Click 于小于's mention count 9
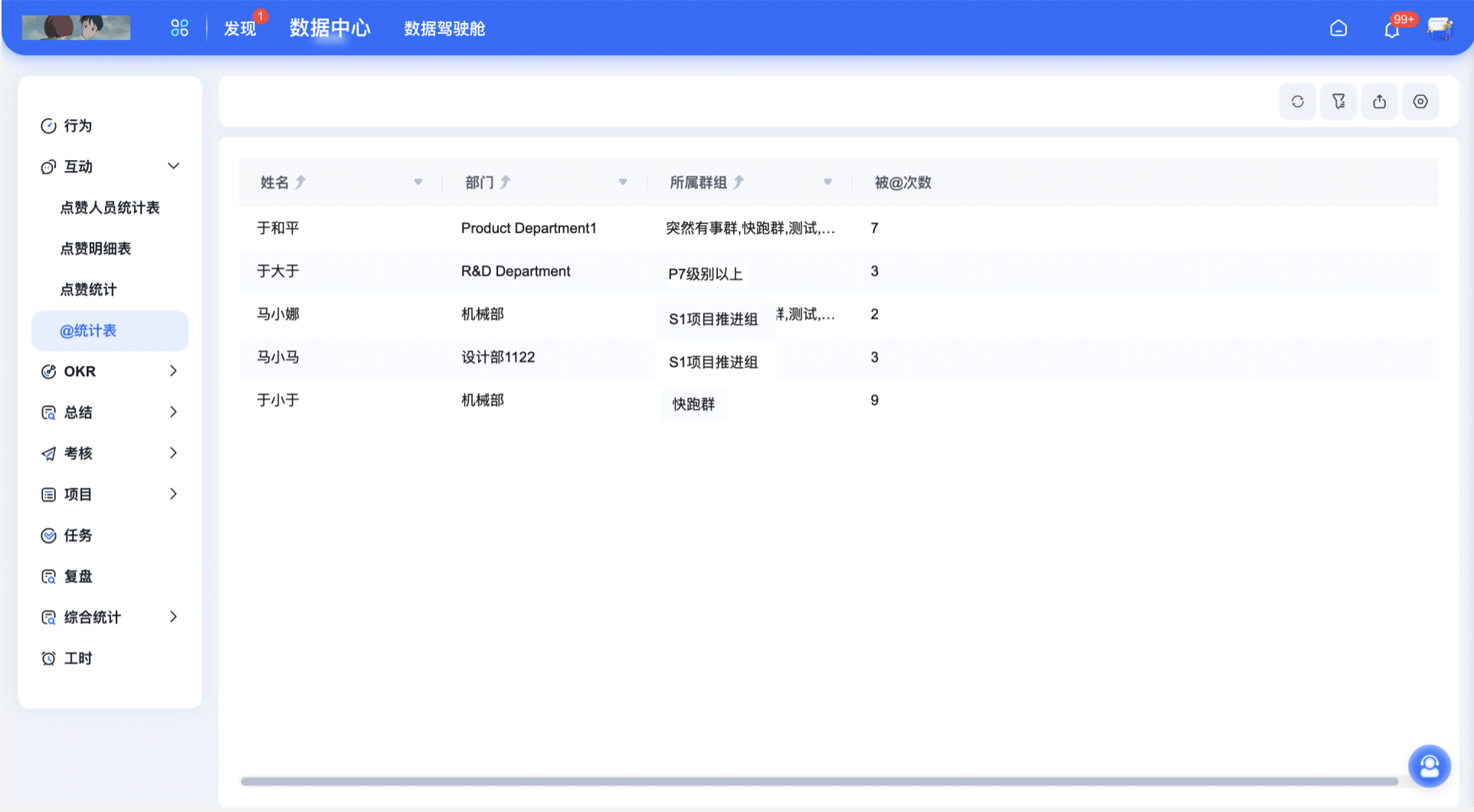This screenshot has width=1474, height=812. [874, 400]
